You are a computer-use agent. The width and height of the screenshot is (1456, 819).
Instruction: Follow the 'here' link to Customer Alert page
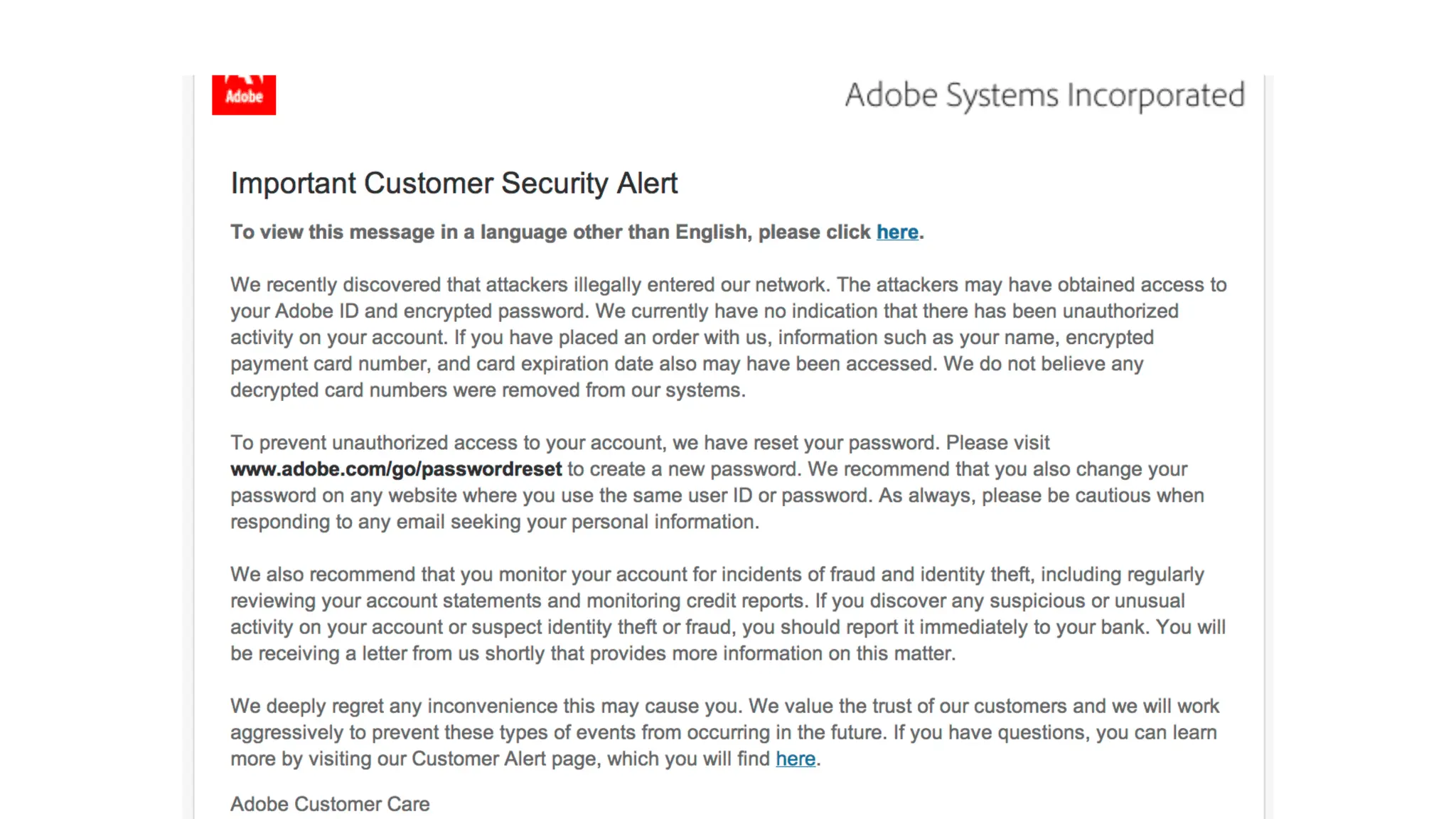coord(795,759)
